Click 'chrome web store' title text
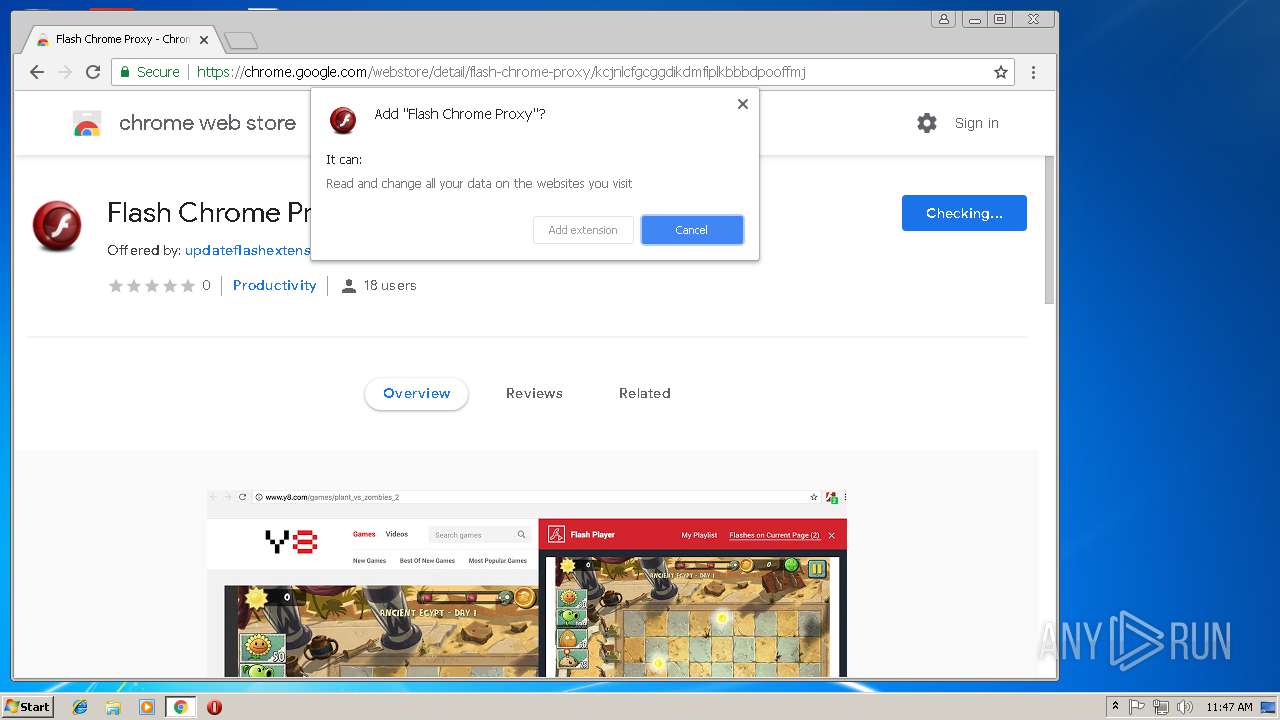Image resolution: width=1280 pixels, height=720 pixels. (207, 123)
